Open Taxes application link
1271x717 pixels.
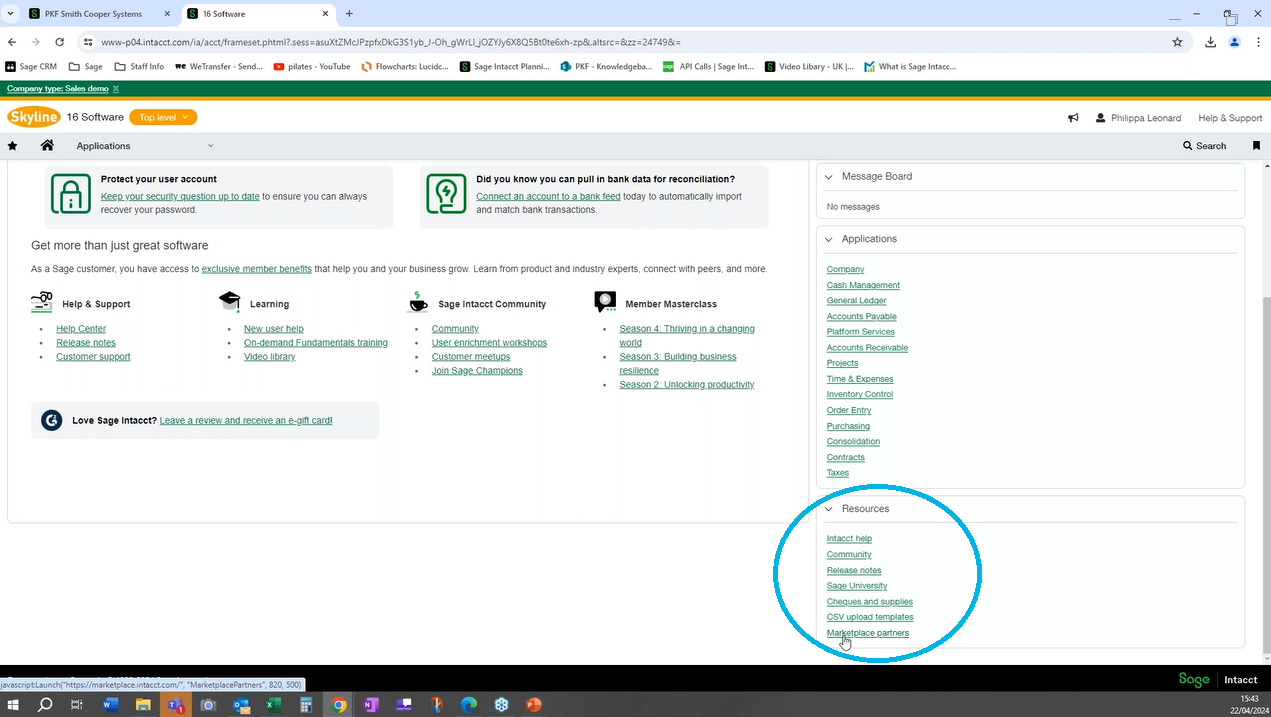coord(838,473)
